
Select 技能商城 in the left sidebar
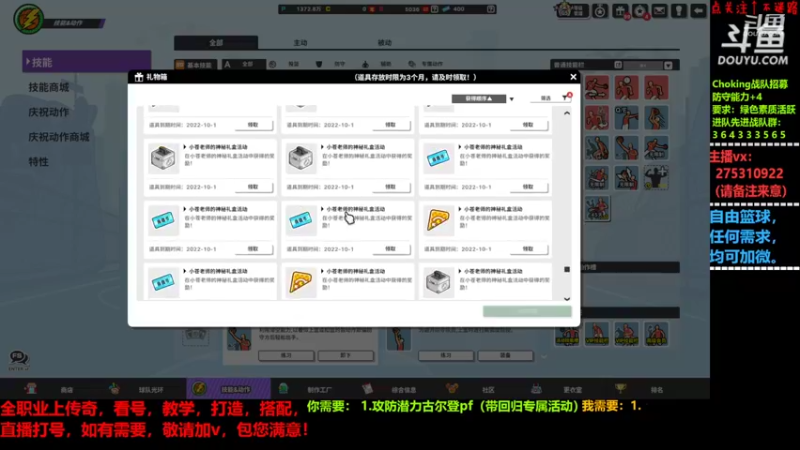48,87
